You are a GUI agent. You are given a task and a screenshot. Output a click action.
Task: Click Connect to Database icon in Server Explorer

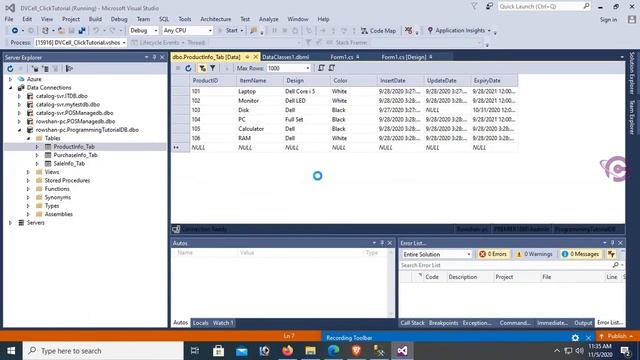pyautogui.click(x=36, y=69)
